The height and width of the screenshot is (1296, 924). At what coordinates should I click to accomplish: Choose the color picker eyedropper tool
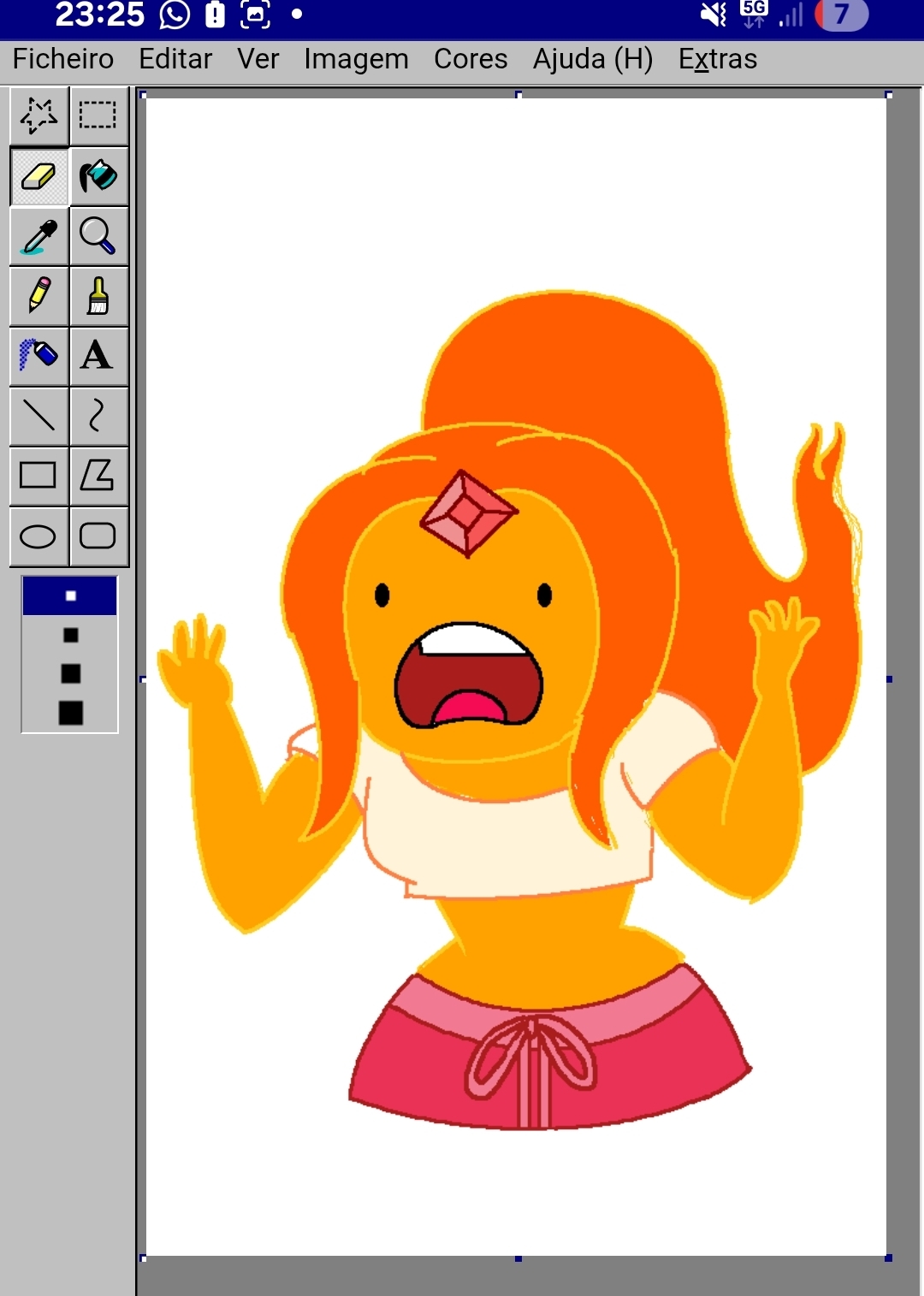[38, 236]
